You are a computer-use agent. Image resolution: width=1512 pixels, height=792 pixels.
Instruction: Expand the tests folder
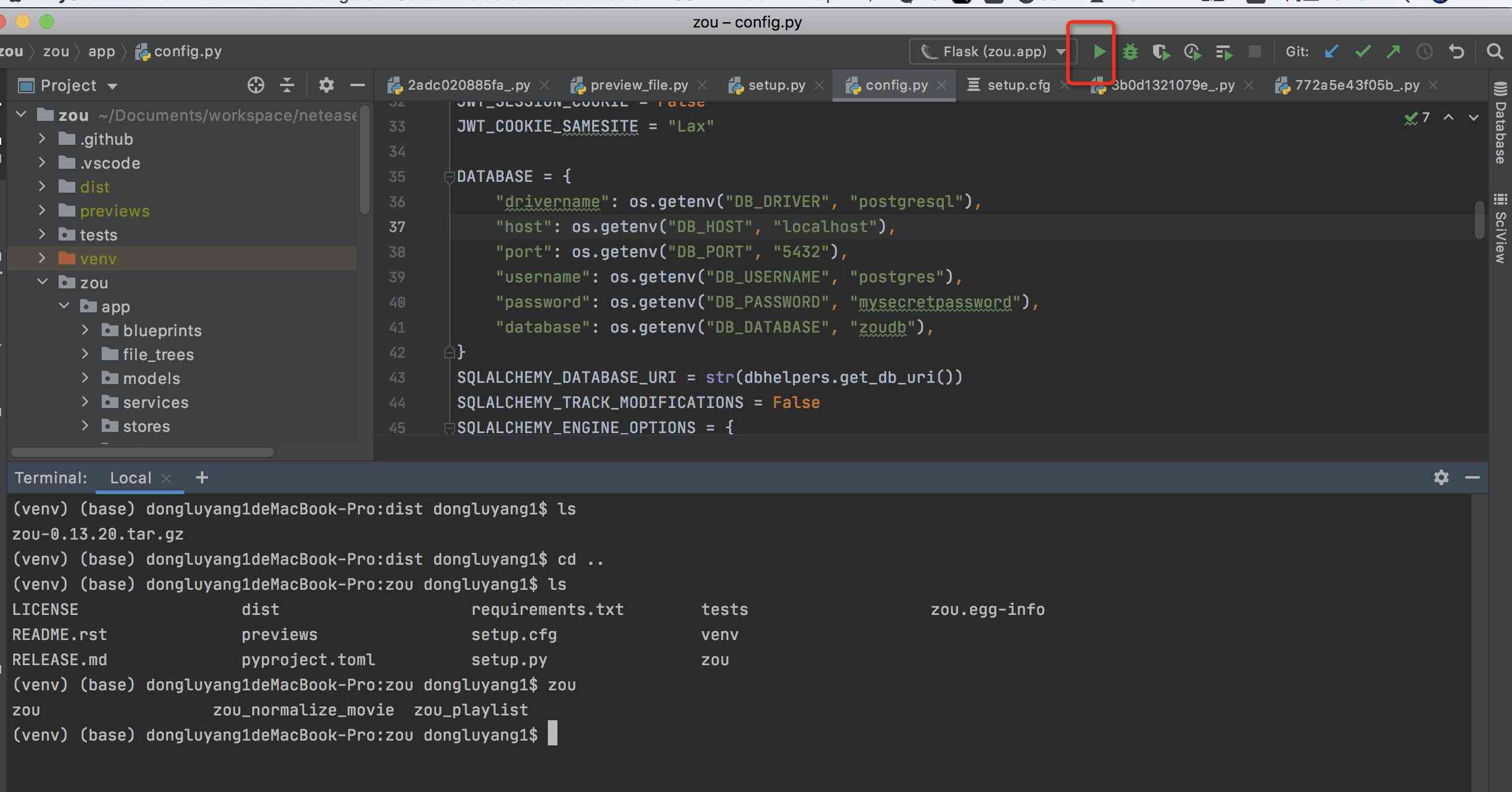click(42, 234)
